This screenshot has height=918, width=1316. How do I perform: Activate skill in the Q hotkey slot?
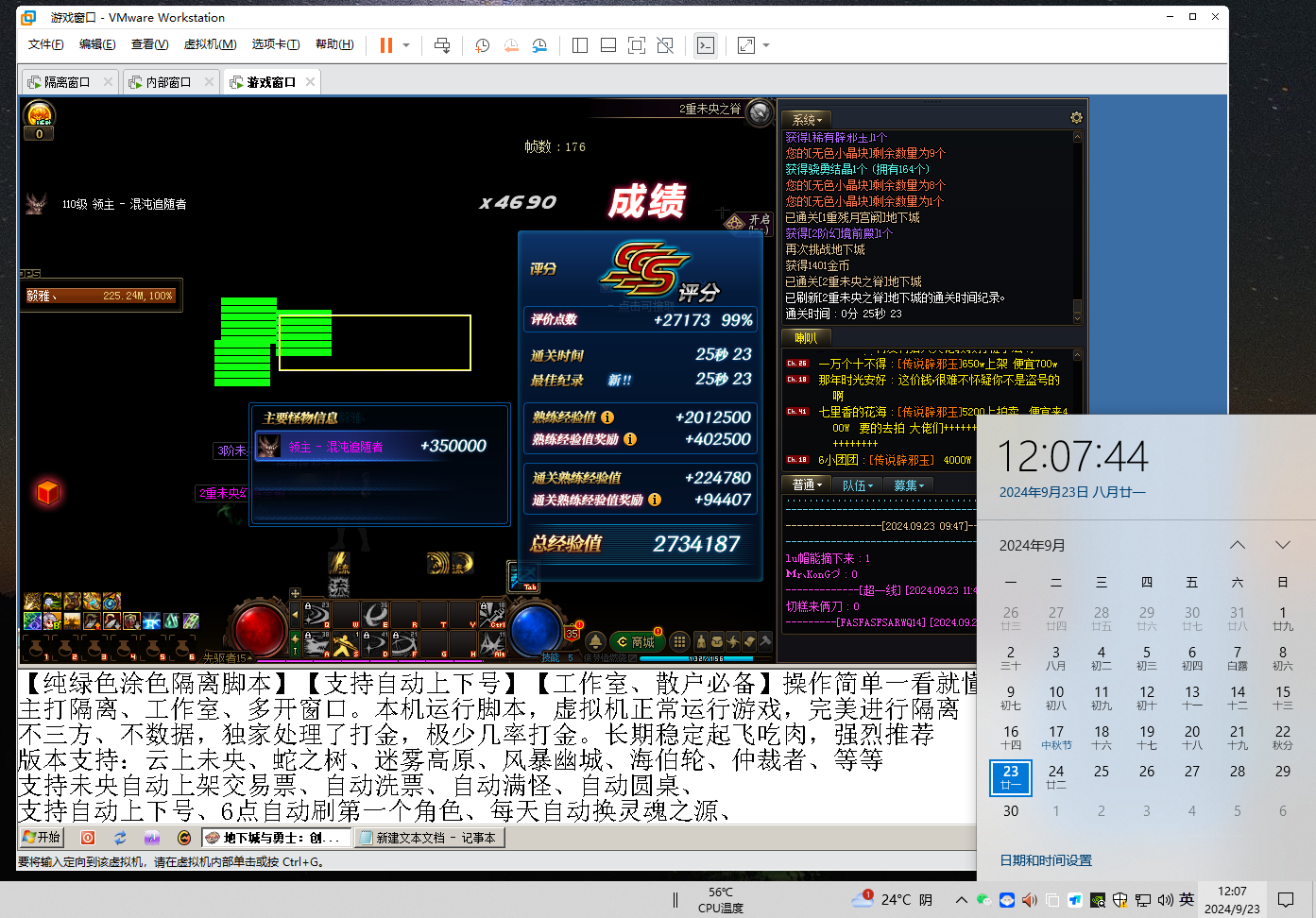(317, 615)
